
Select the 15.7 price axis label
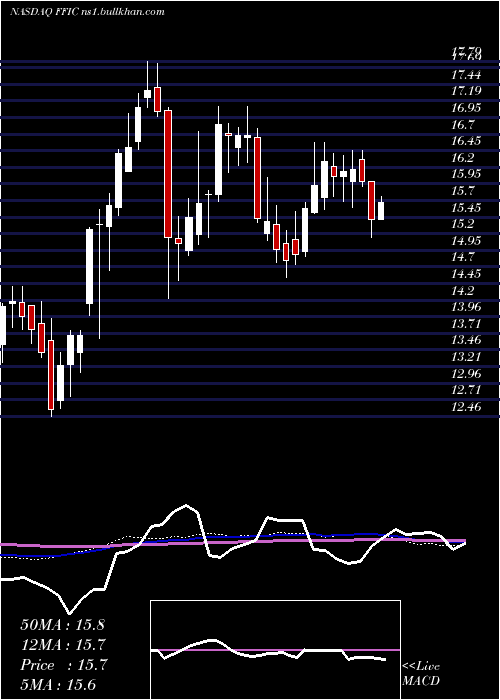tap(463, 191)
